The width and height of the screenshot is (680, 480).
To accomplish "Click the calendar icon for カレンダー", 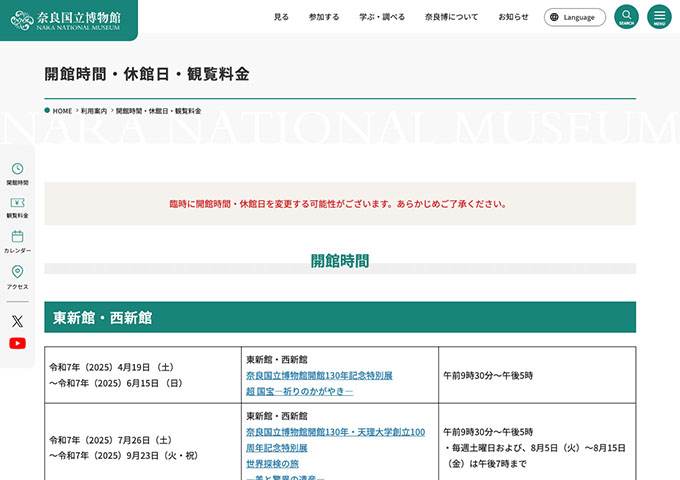I will pyautogui.click(x=17, y=236).
